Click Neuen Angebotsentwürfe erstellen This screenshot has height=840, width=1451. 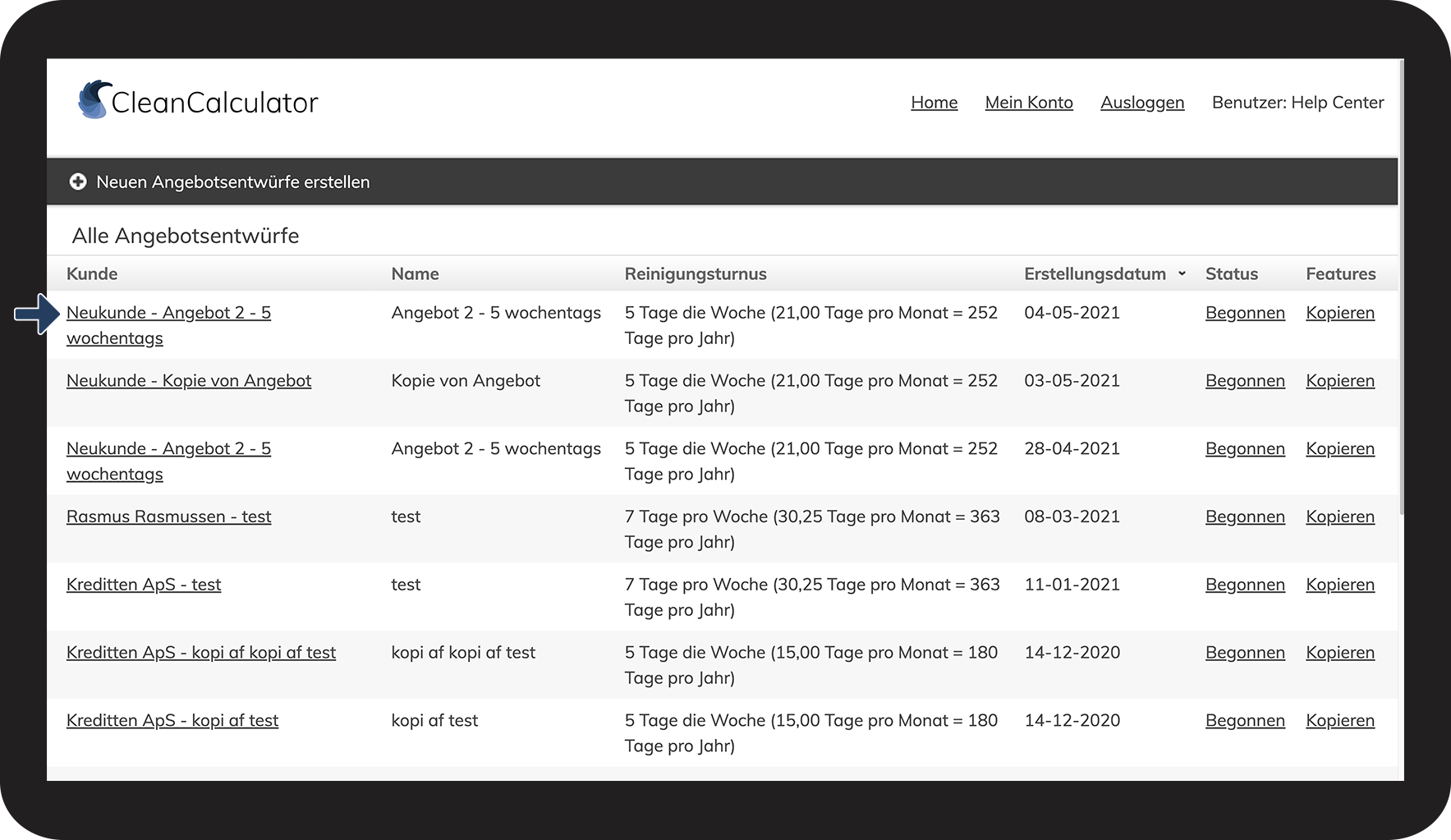pos(232,181)
